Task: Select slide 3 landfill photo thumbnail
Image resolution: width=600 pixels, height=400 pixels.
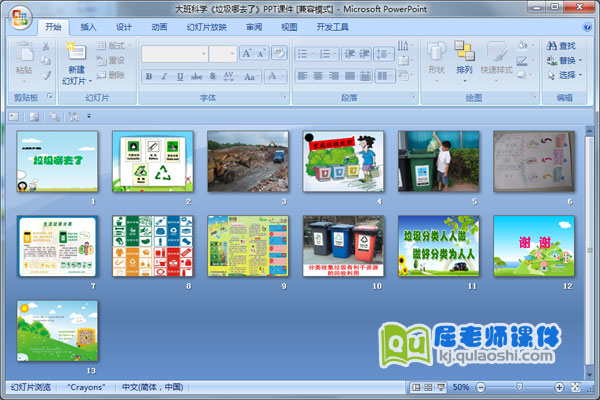Action: point(248,161)
